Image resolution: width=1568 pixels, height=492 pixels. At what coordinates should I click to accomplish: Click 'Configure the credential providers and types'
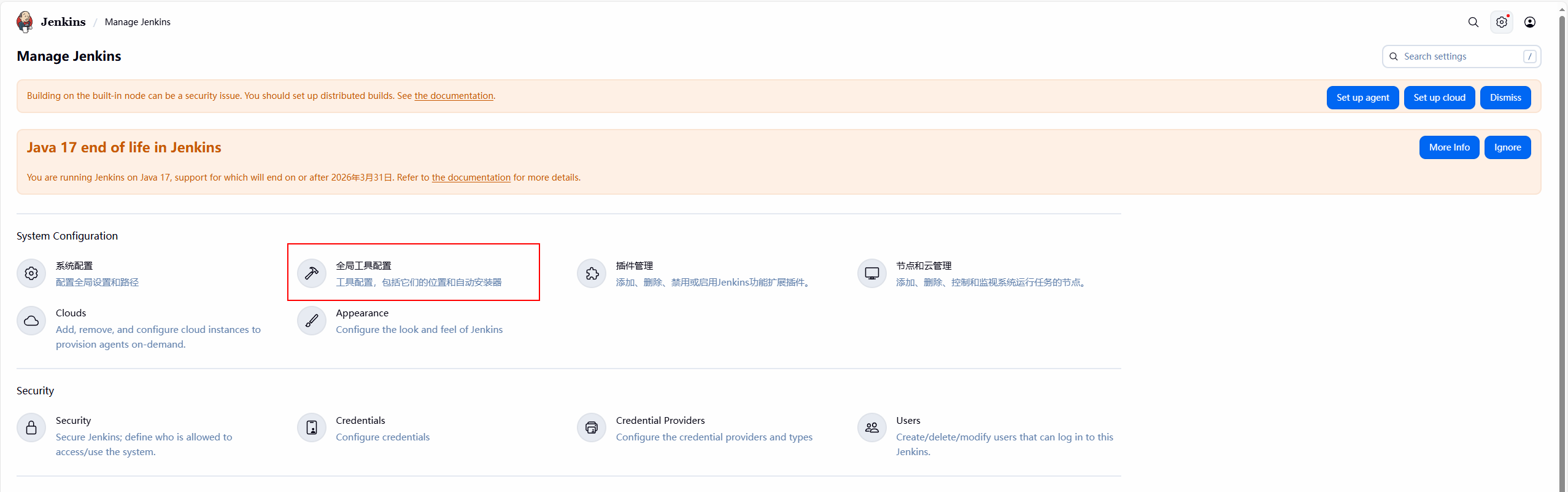click(x=714, y=437)
